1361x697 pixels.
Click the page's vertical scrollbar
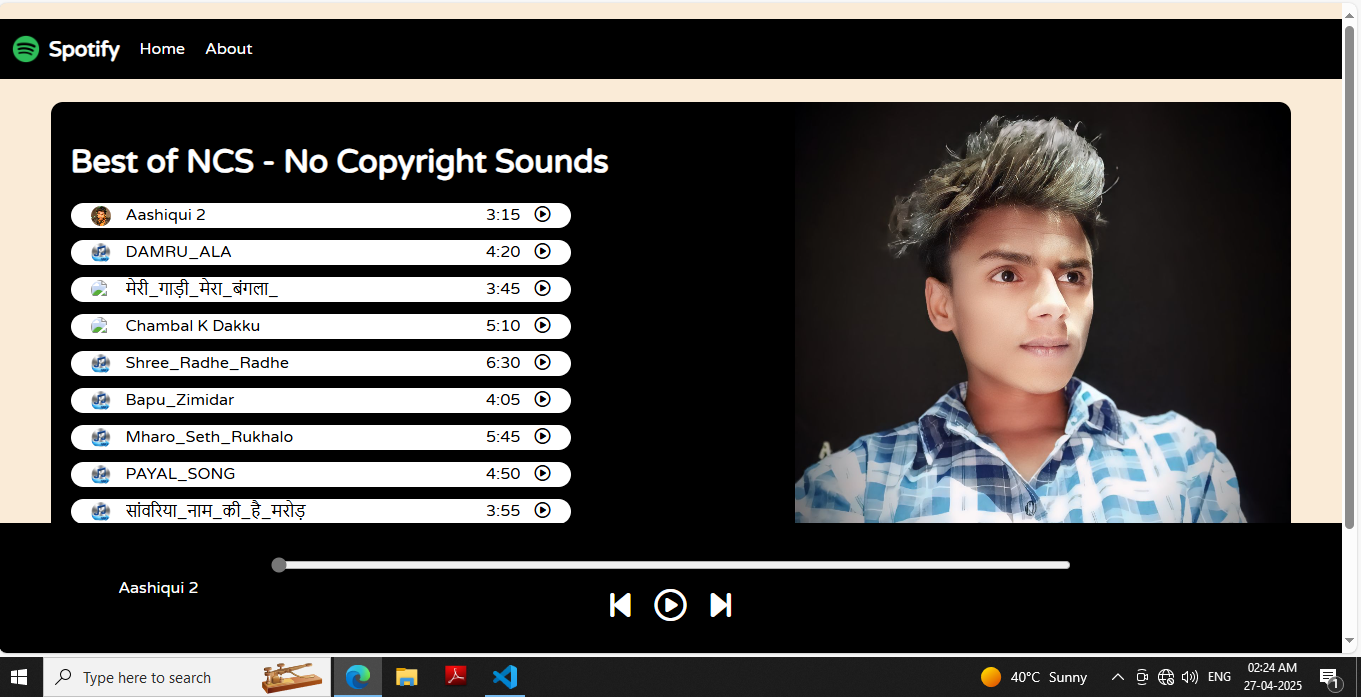pyautogui.click(x=1349, y=278)
